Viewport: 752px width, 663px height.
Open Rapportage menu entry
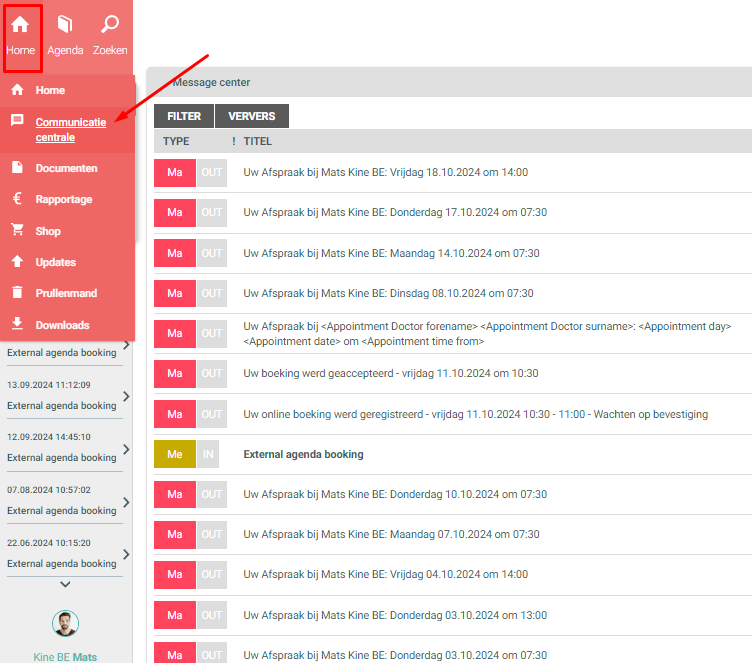point(64,200)
